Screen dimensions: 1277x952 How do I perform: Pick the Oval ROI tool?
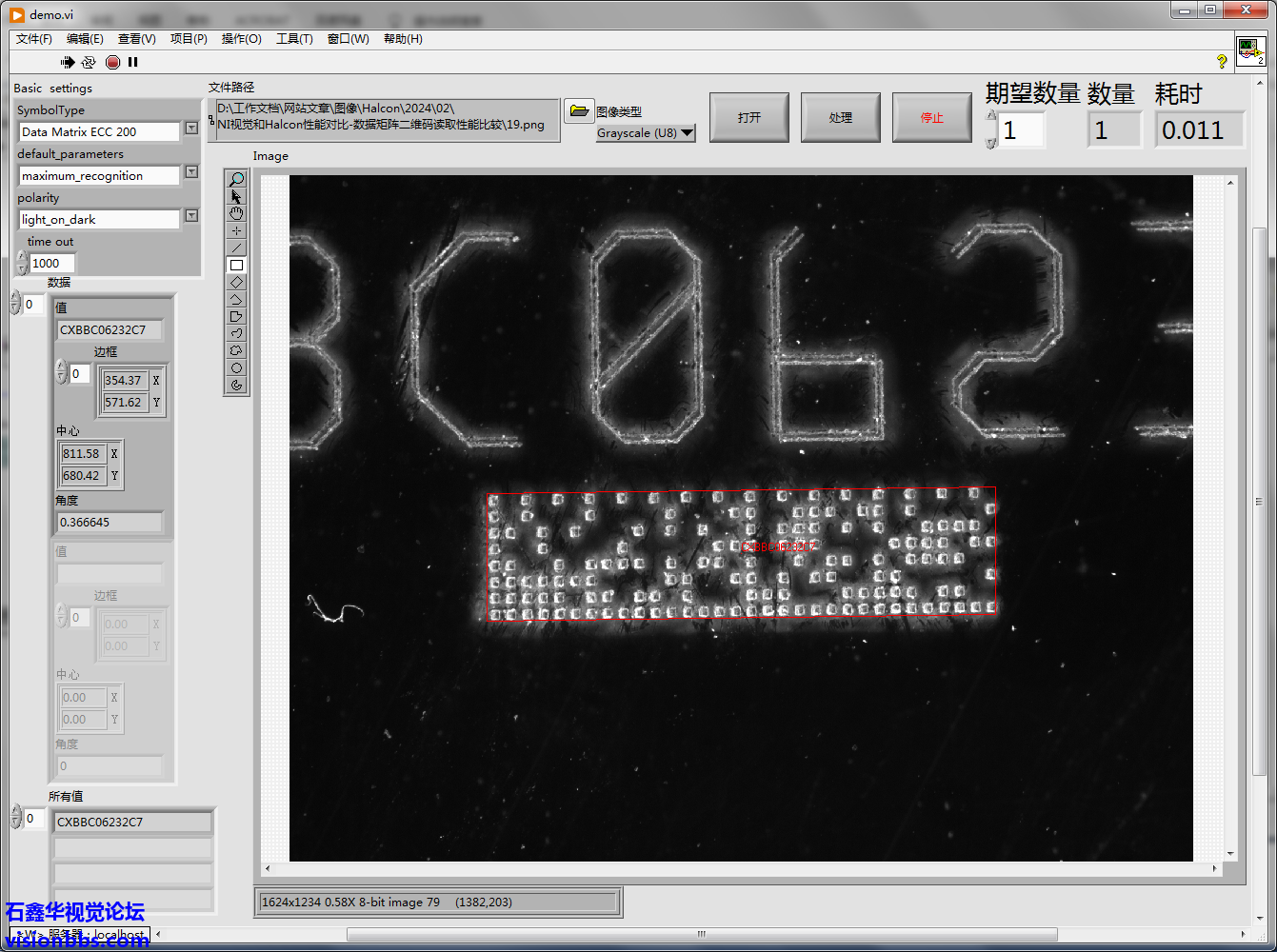coord(236,368)
